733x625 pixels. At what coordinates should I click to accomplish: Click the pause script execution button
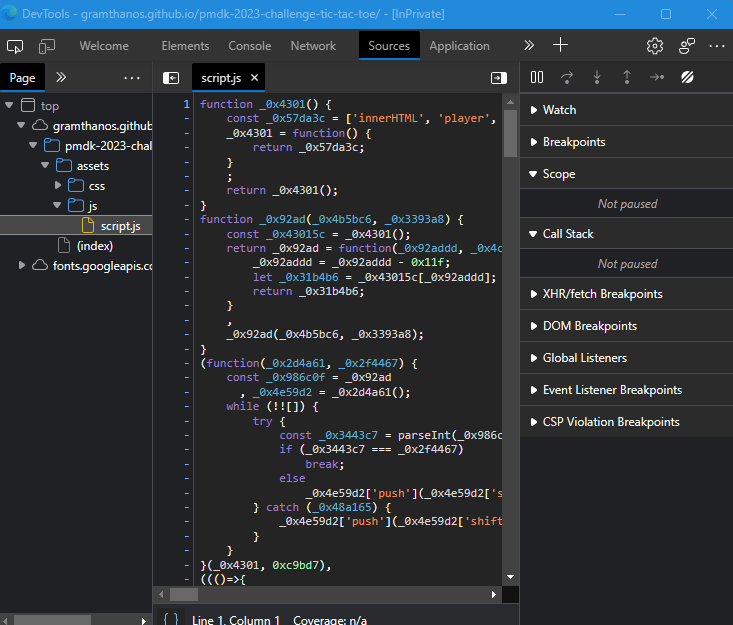(x=537, y=77)
